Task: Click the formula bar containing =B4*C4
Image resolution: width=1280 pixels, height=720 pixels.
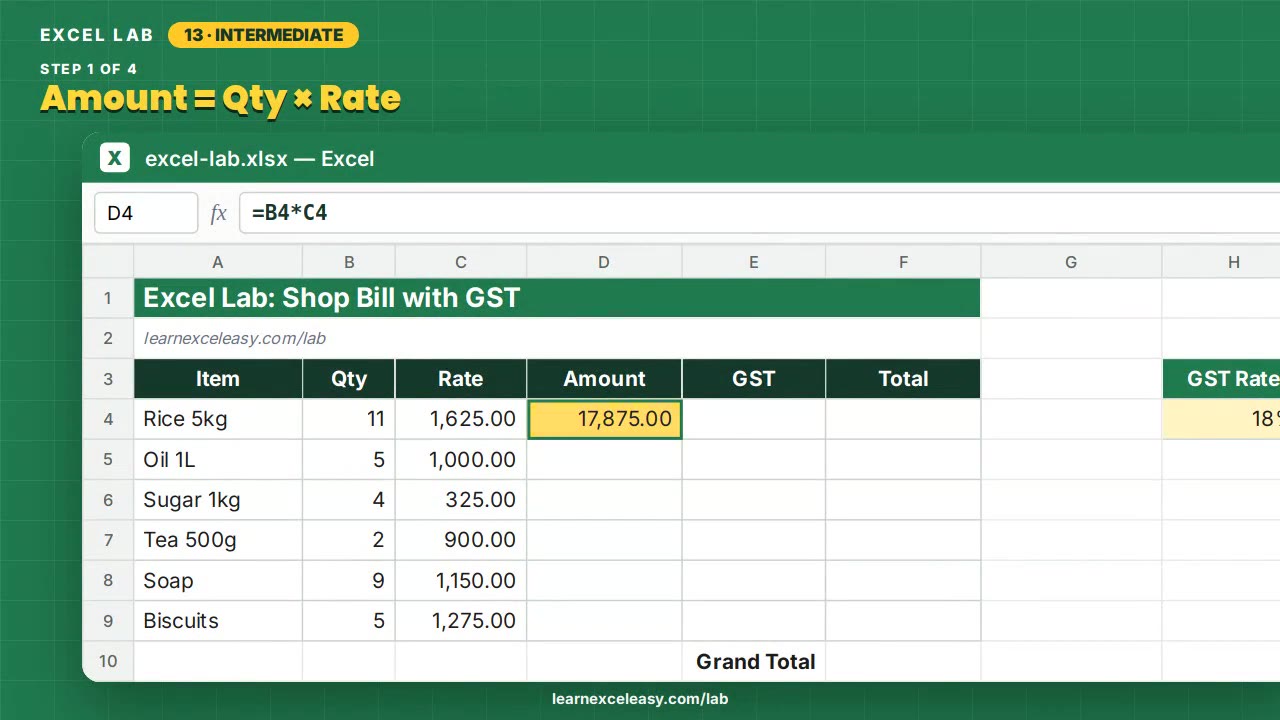Action: 759,213
